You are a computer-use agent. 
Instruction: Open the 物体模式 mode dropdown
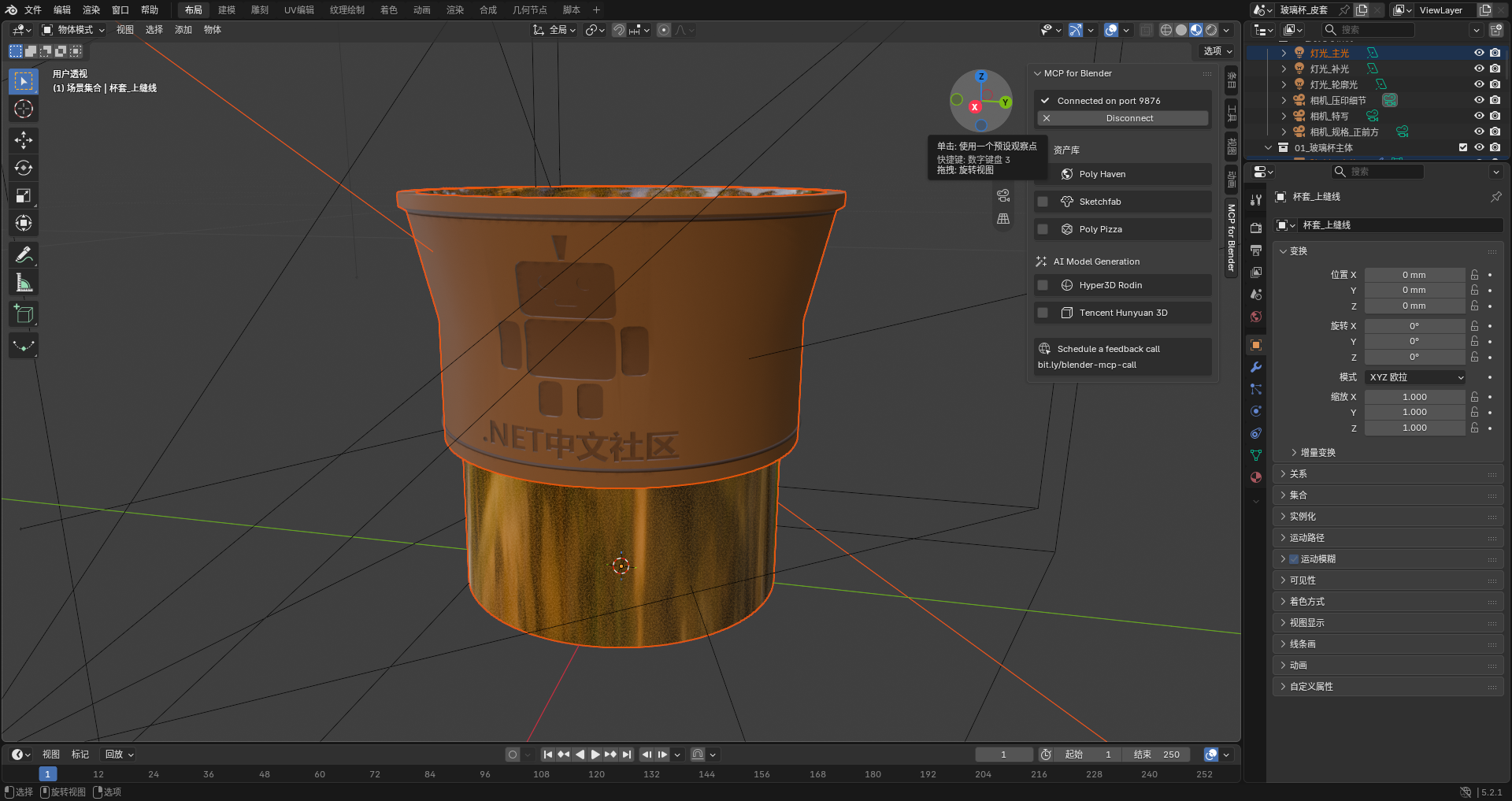pos(73,30)
